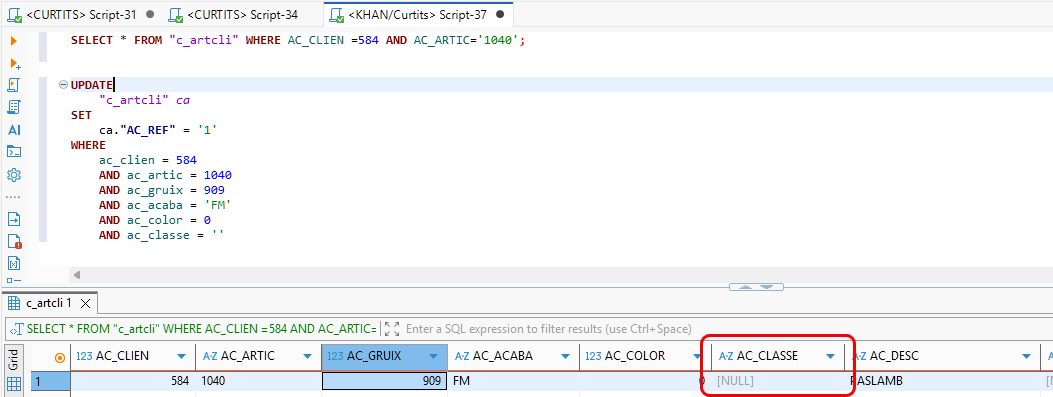The image size is (1053, 397).
Task: Open the AC_CLIEN column filter dropdown
Action: pos(181,357)
